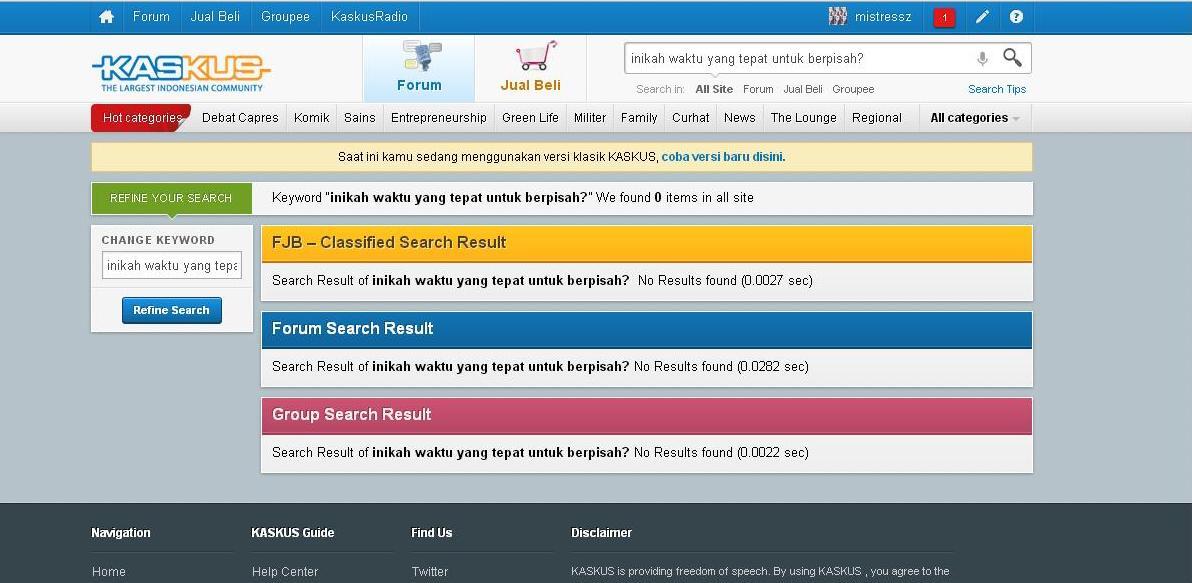Open the Komik category
Screen dimensions: 1192x583
click(312, 118)
